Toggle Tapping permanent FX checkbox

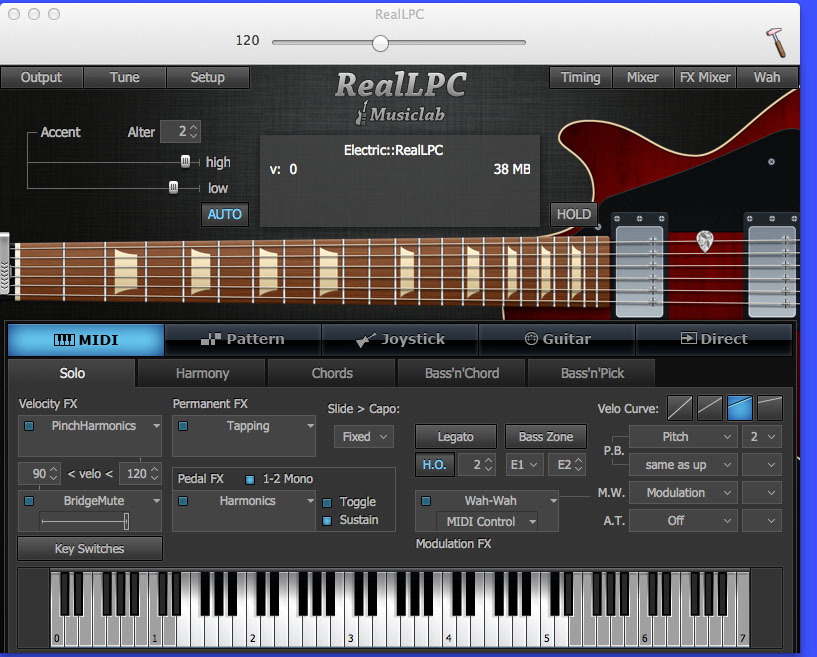click(x=183, y=426)
